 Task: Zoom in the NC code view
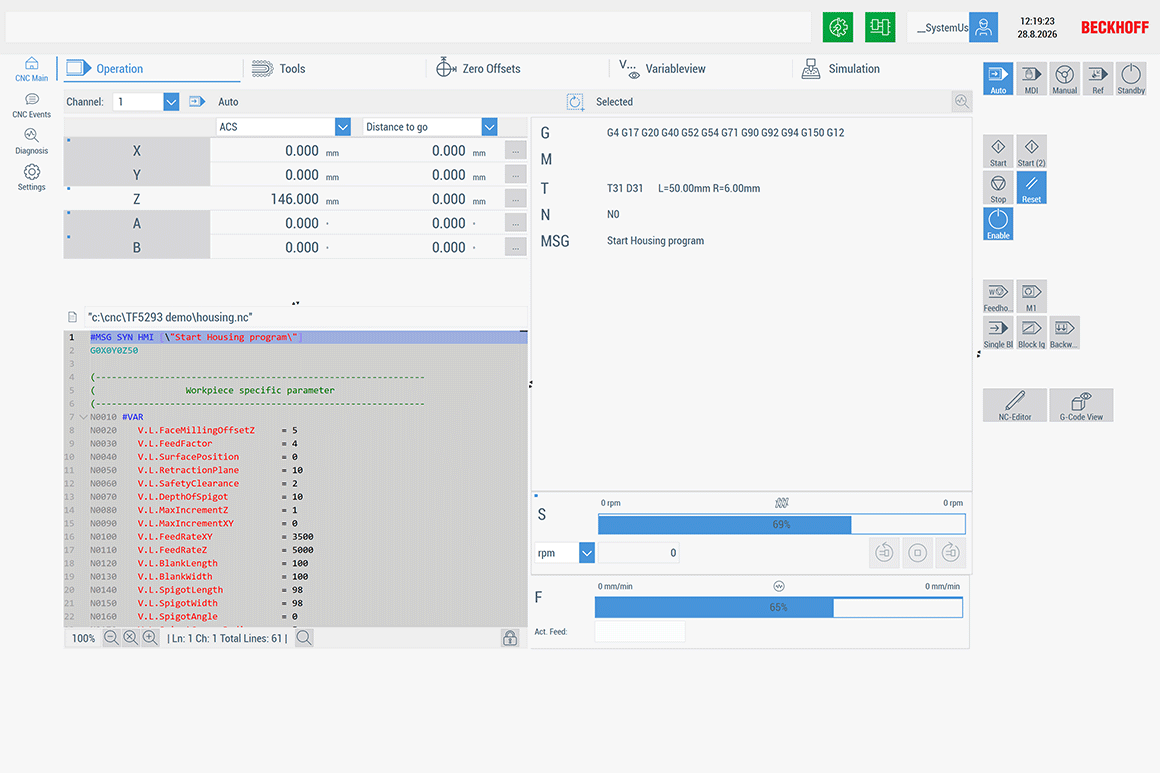point(150,638)
